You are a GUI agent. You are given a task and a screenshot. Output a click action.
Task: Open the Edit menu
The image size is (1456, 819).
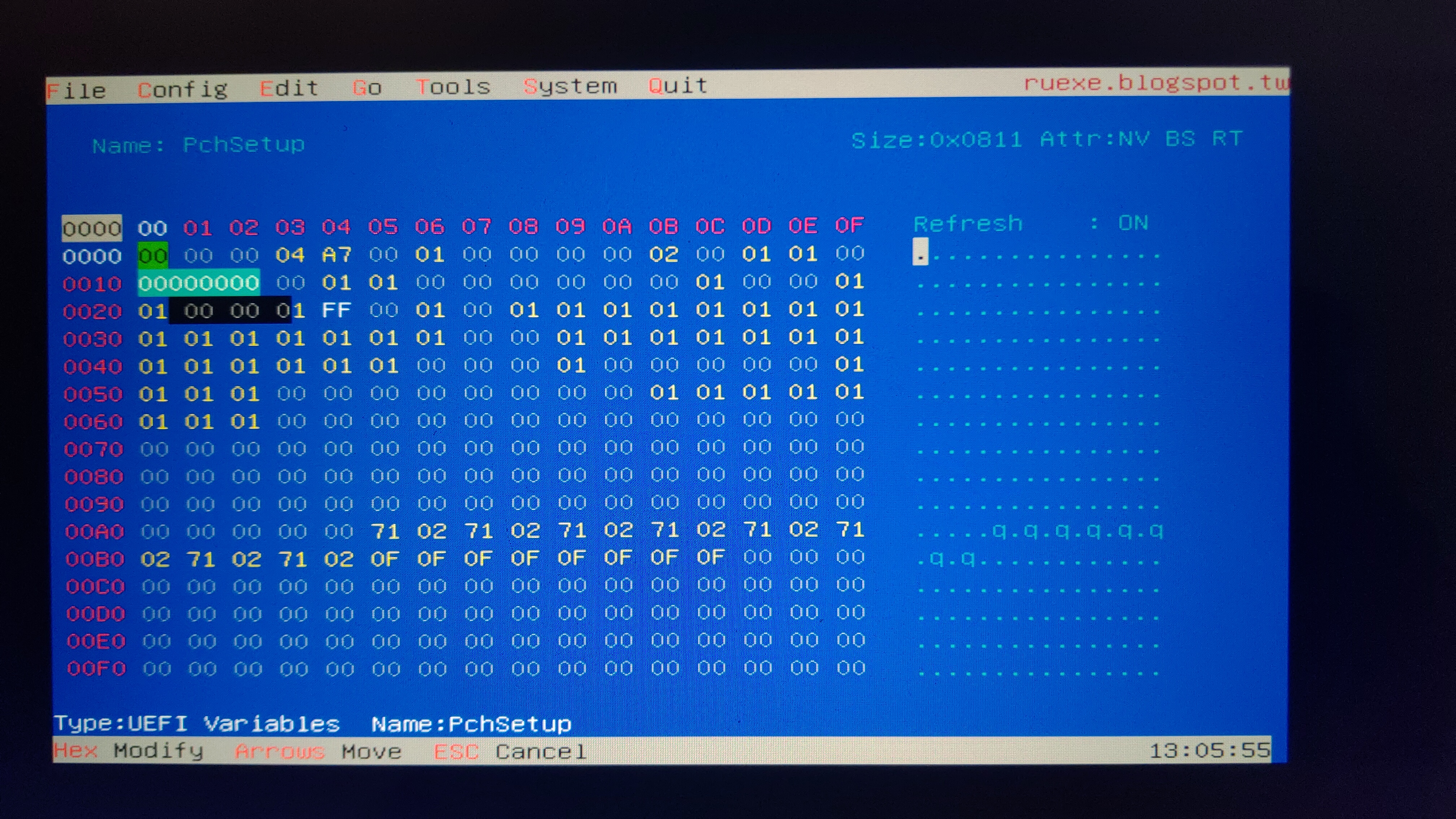289,88
